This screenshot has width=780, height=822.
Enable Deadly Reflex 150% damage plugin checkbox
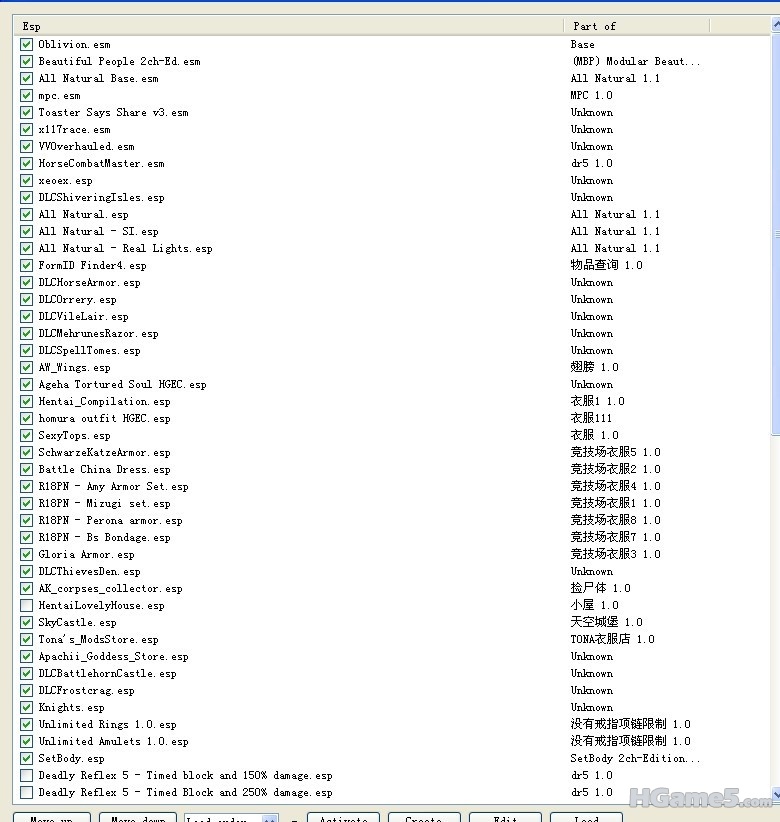pyautogui.click(x=26, y=775)
